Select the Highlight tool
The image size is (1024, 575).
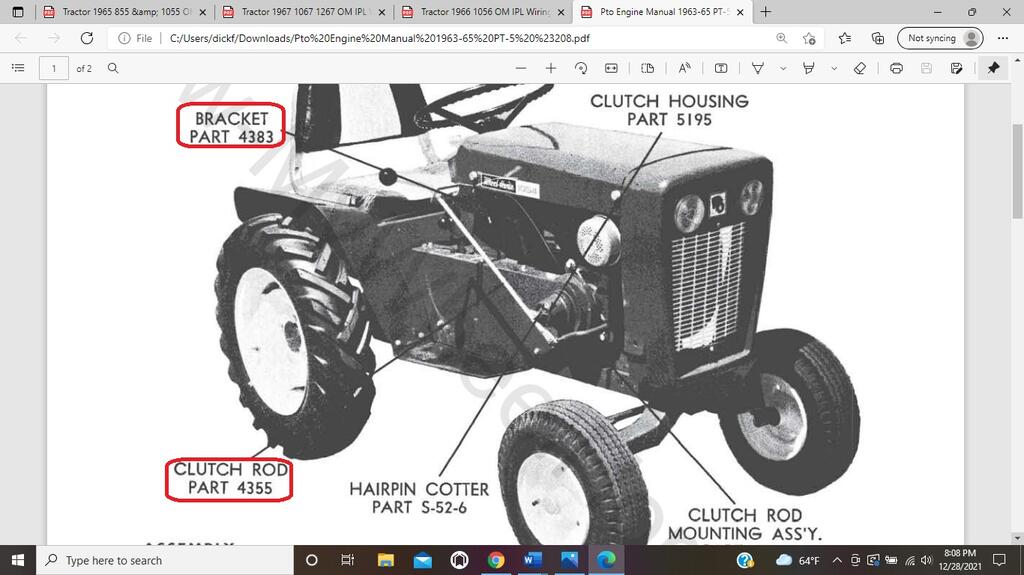tap(808, 68)
